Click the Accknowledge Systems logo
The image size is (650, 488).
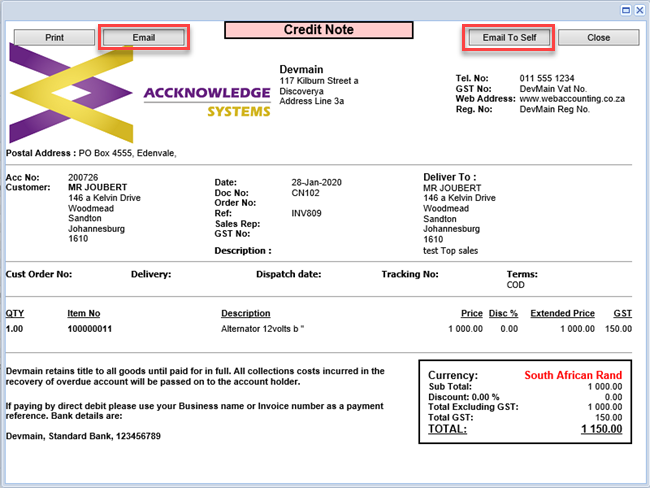coord(140,98)
